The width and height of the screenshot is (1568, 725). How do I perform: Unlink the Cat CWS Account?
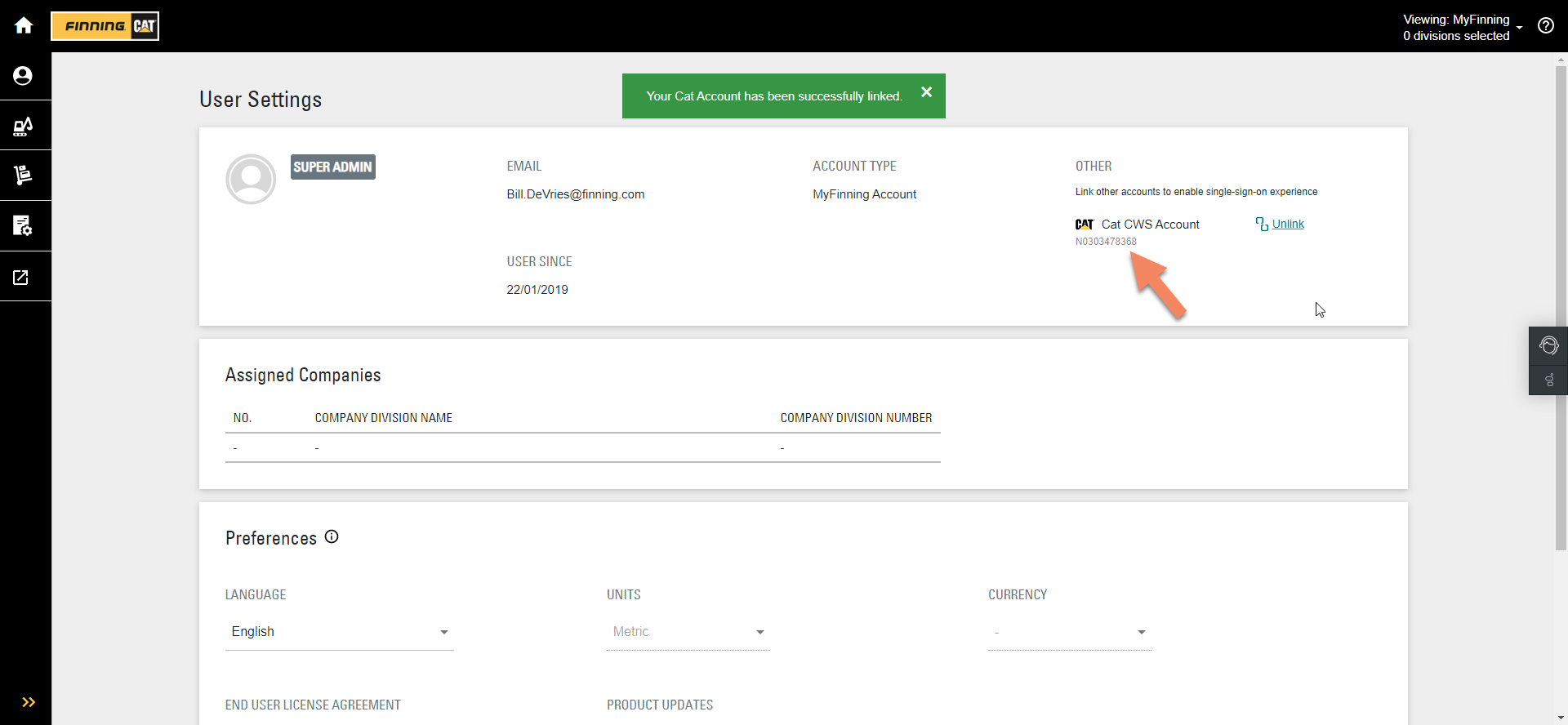[x=1287, y=224]
